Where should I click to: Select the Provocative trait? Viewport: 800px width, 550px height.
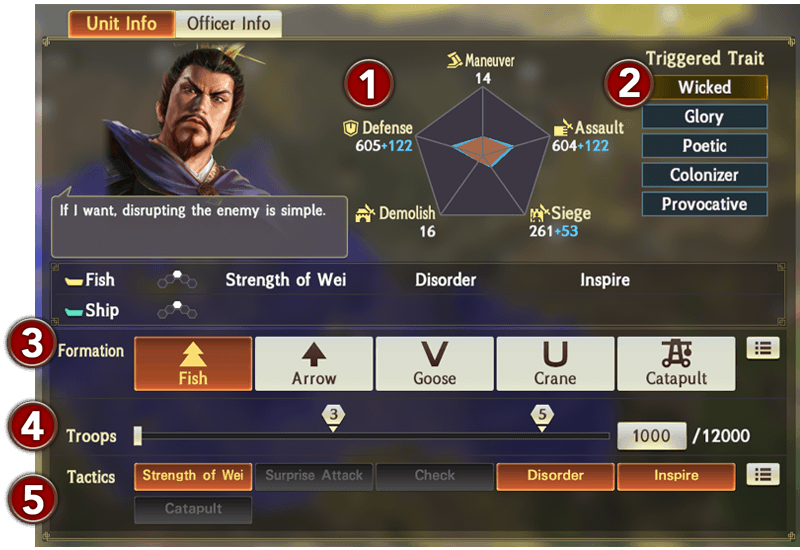705,204
